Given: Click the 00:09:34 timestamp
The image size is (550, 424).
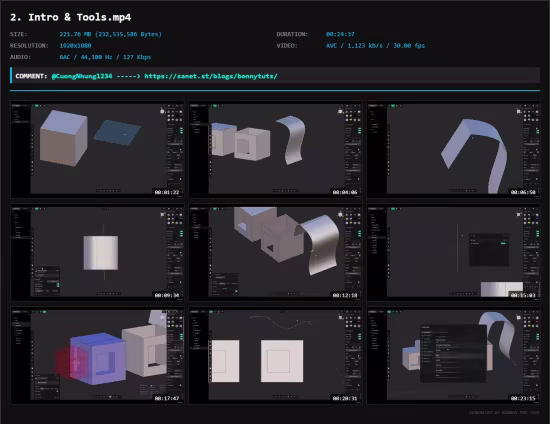Looking at the screenshot, I should pyautogui.click(x=167, y=295).
